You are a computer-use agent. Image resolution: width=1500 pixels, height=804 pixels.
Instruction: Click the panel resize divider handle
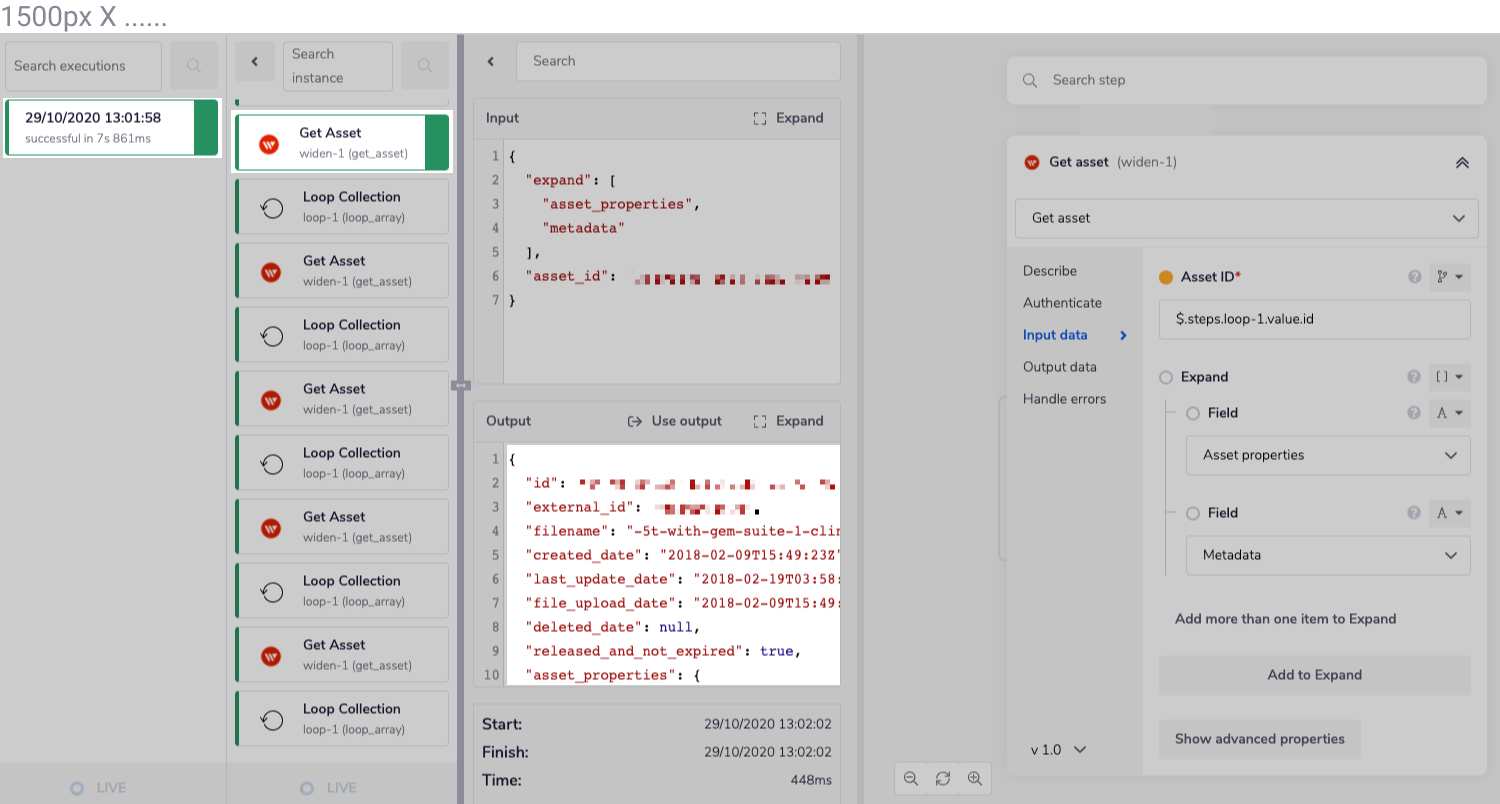click(x=462, y=385)
